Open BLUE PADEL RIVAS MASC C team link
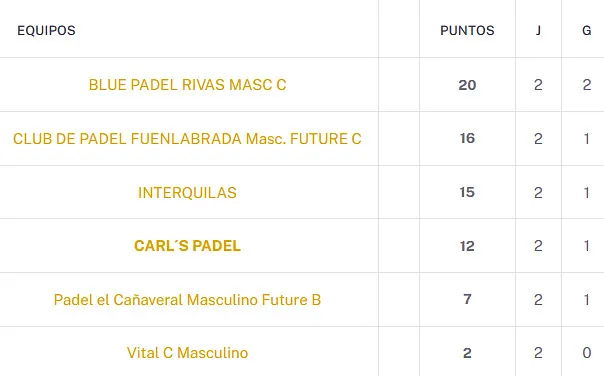Screen dimensions: 604x376 point(187,85)
